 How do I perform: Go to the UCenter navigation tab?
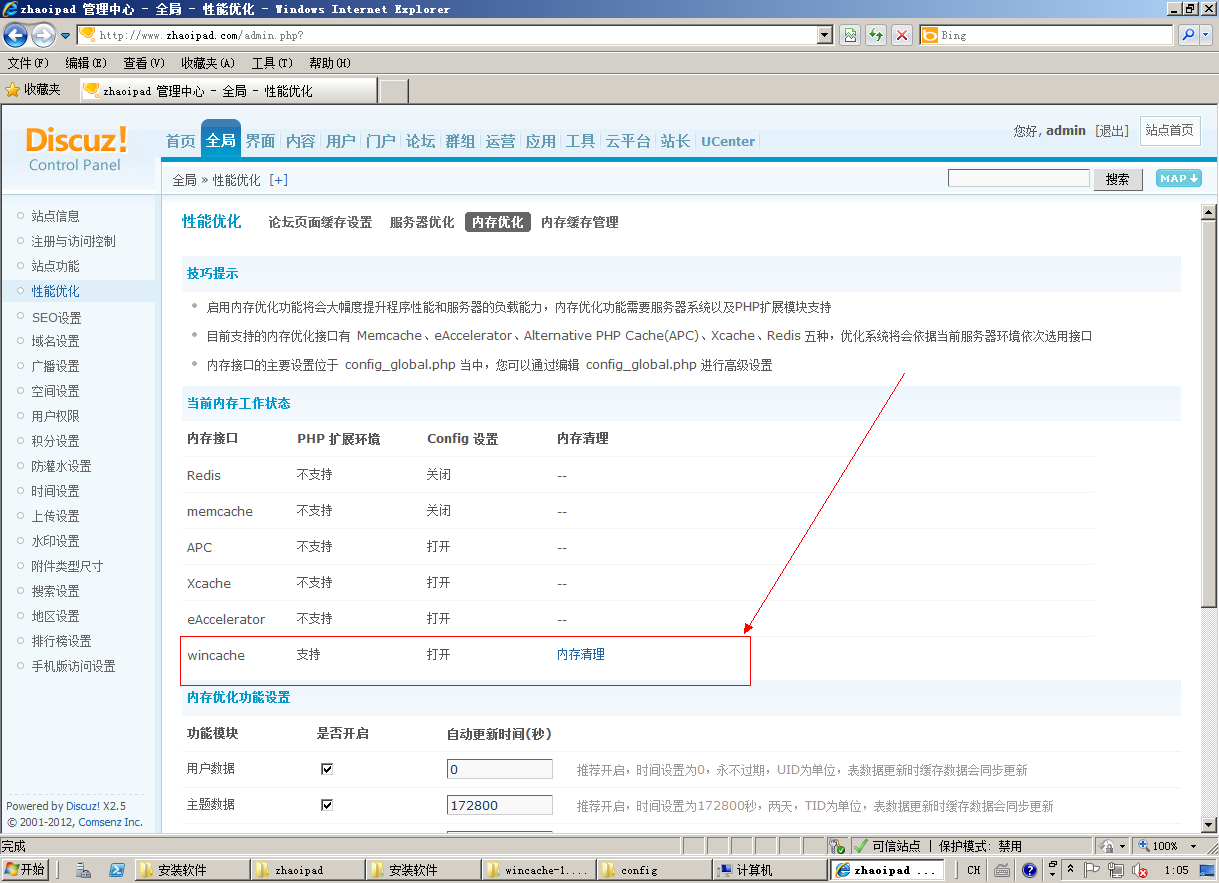[x=728, y=141]
